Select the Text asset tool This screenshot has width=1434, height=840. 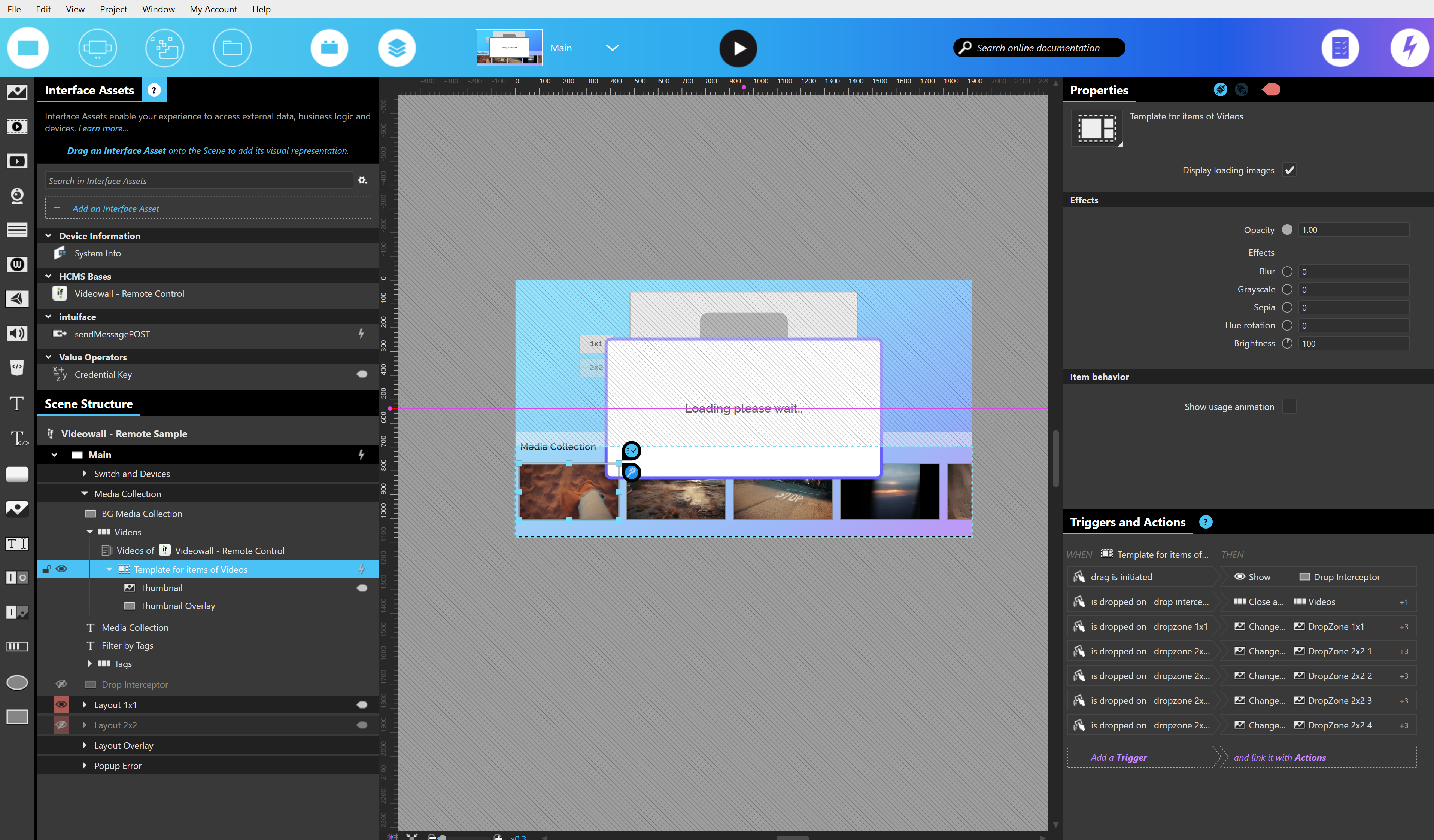coord(17,403)
